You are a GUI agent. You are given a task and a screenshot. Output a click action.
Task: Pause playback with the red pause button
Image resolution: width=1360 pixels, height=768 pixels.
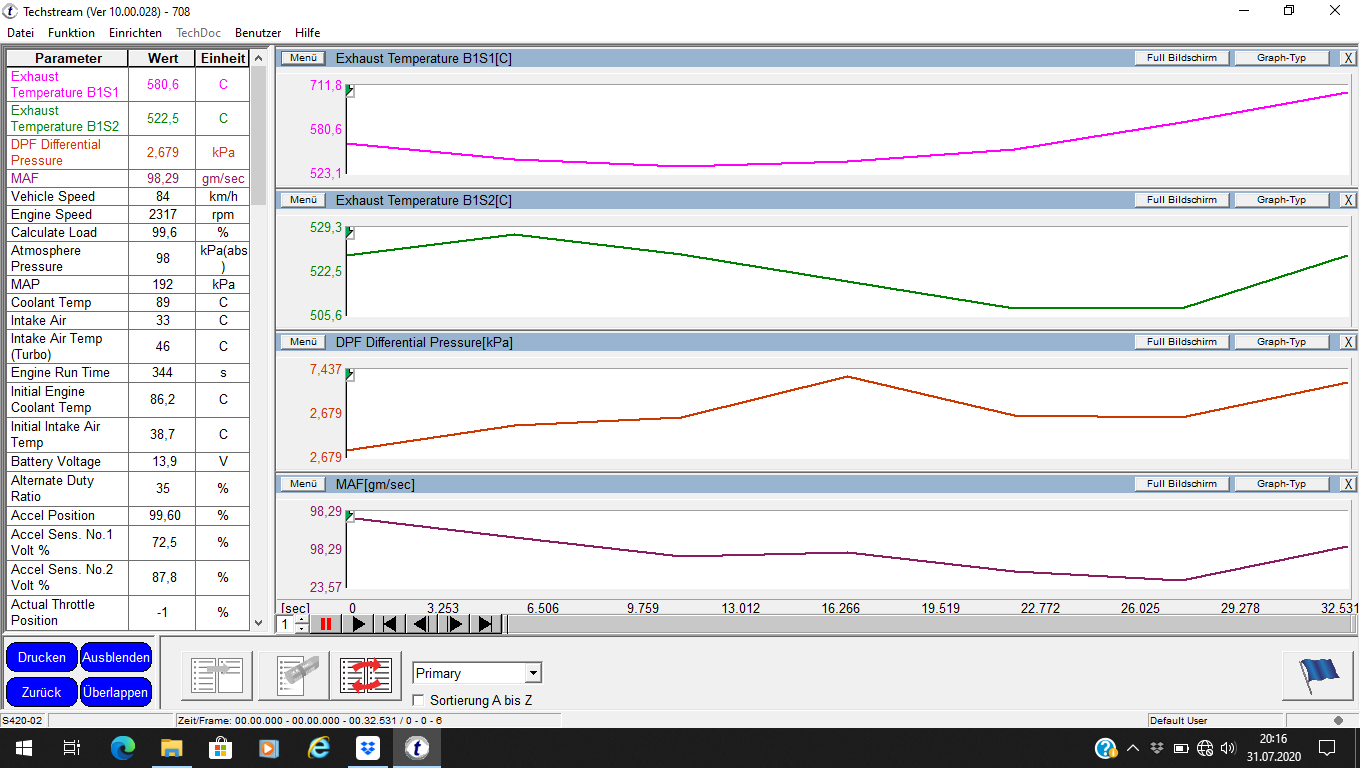pyautogui.click(x=326, y=624)
